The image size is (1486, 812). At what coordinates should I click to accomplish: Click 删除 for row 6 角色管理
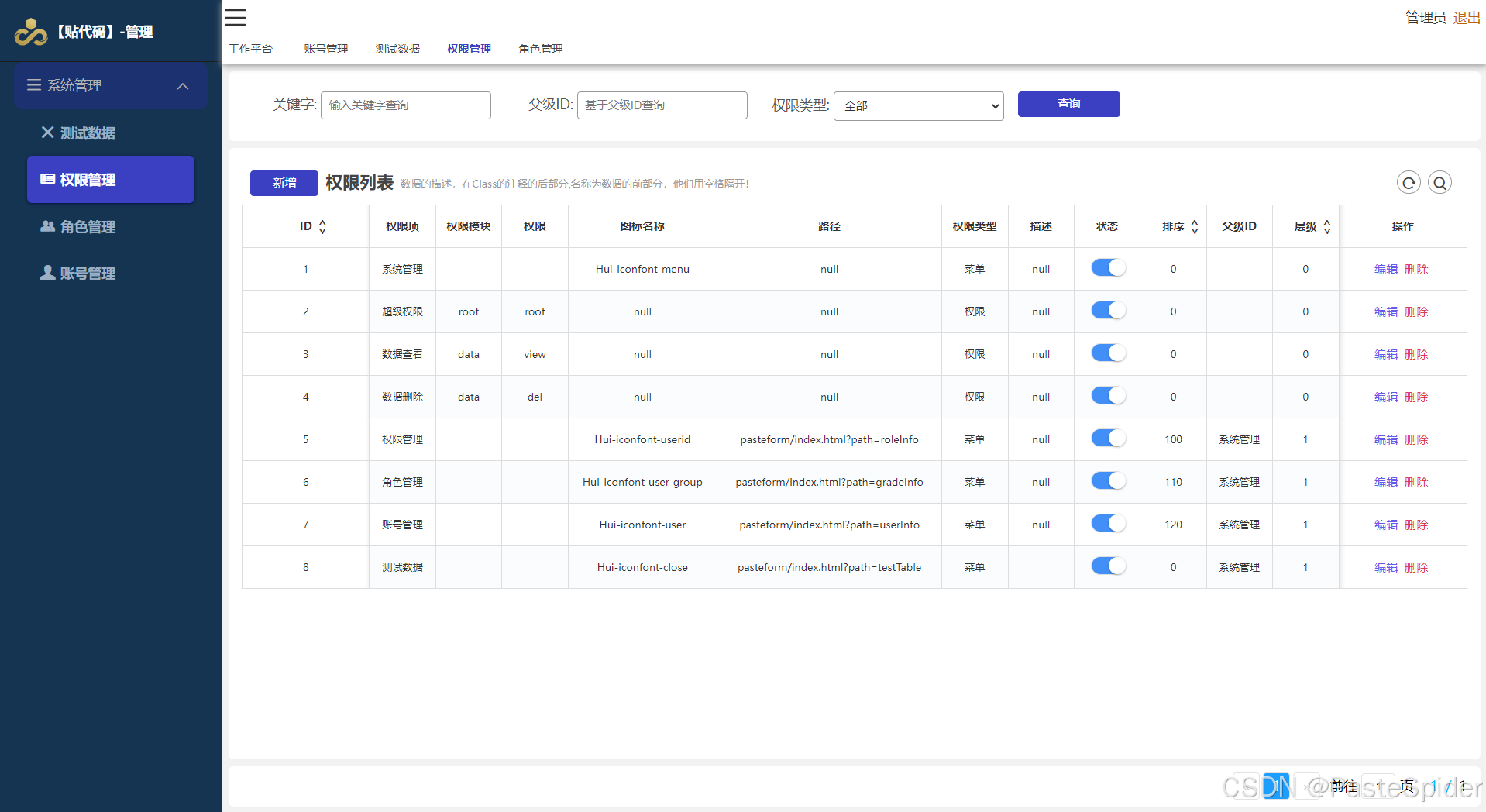click(1416, 482)
